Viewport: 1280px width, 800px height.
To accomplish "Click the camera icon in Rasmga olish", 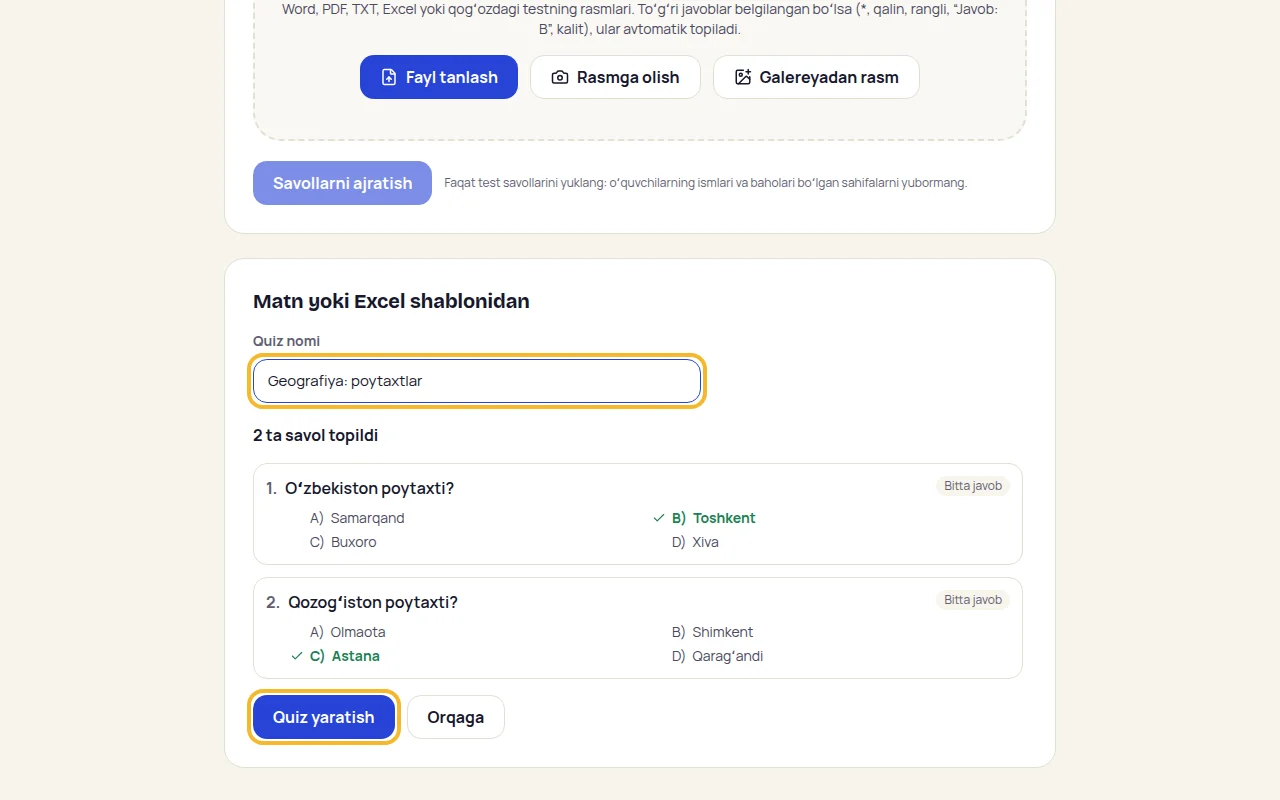I will (560, 77).
